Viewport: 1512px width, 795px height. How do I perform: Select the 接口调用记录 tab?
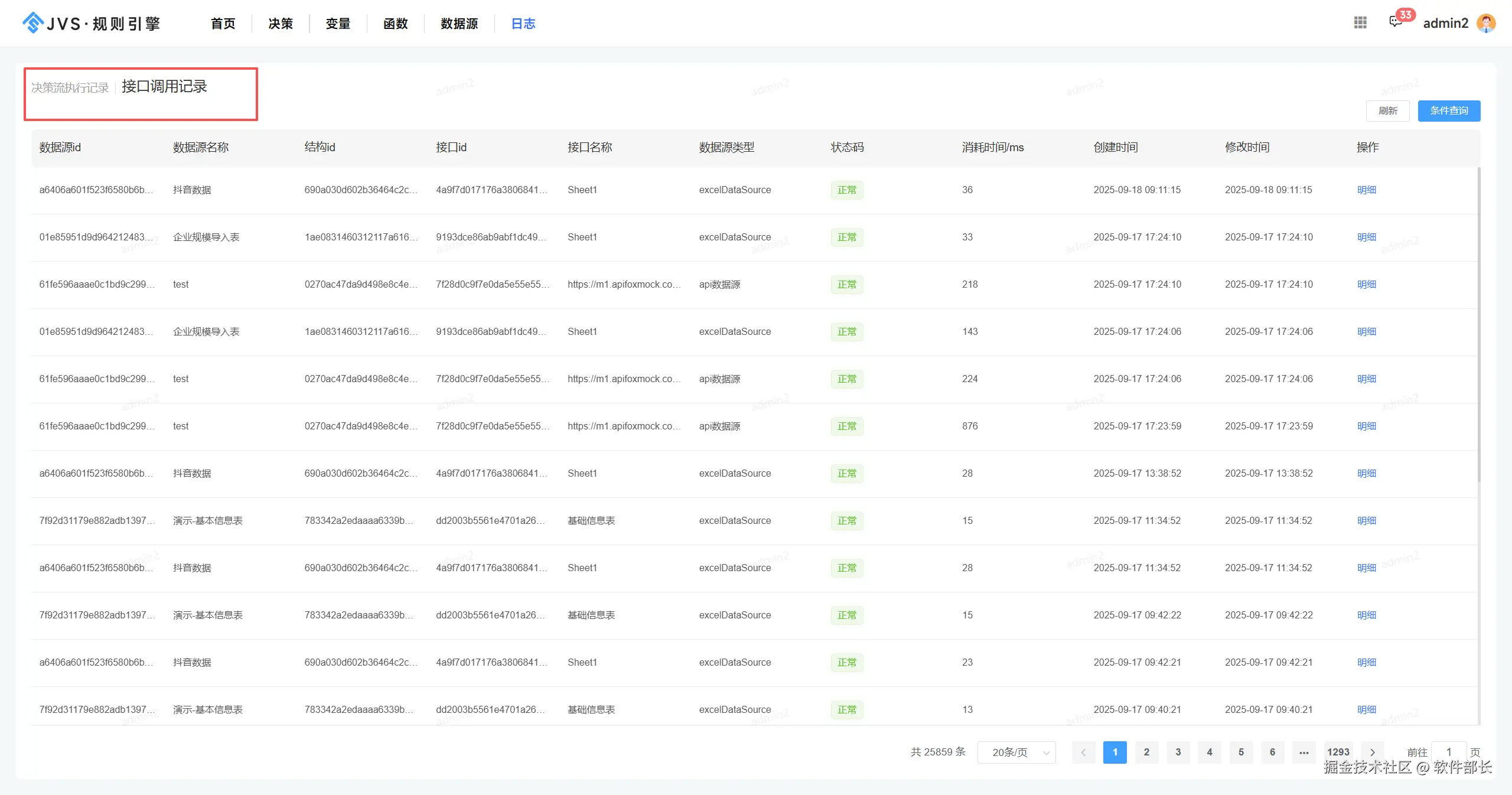(164, 87)
